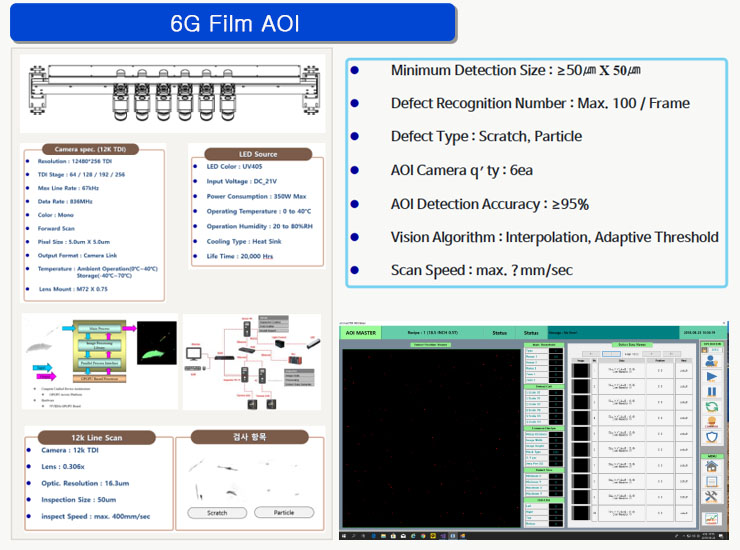Click 'Lens Mount : M72 X 0.75' line
The height and width of the screenshot is (550, 740).
(x=73, y=289)
